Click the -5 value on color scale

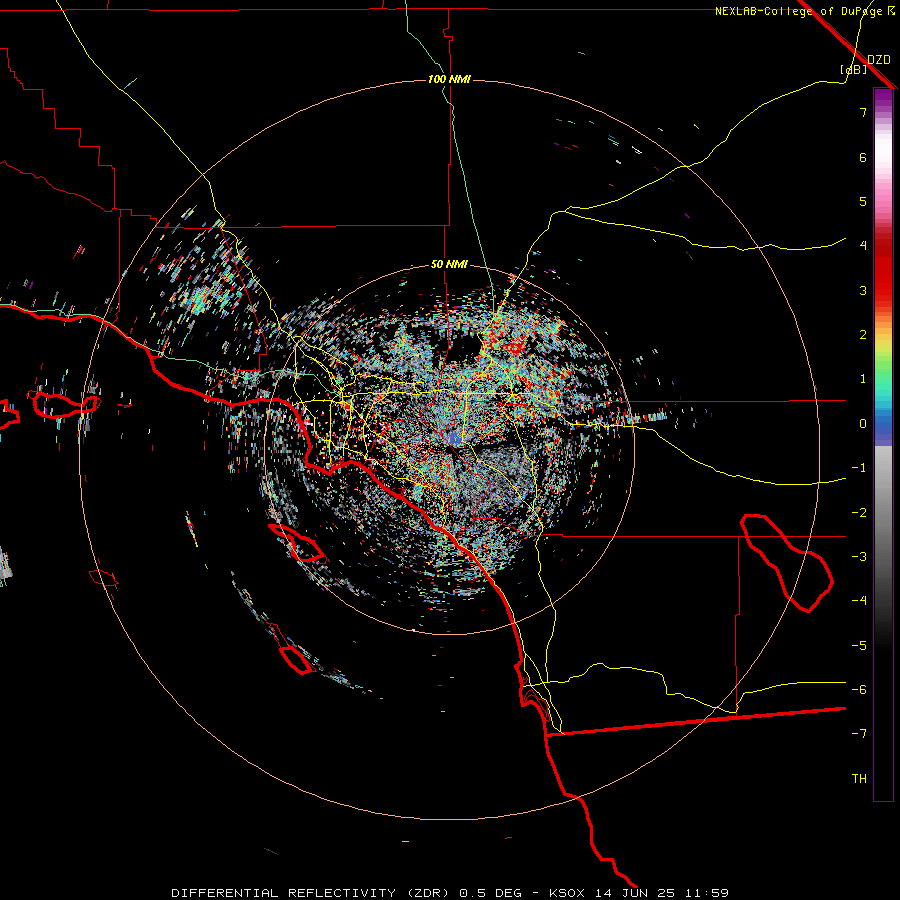click(859, 646)
